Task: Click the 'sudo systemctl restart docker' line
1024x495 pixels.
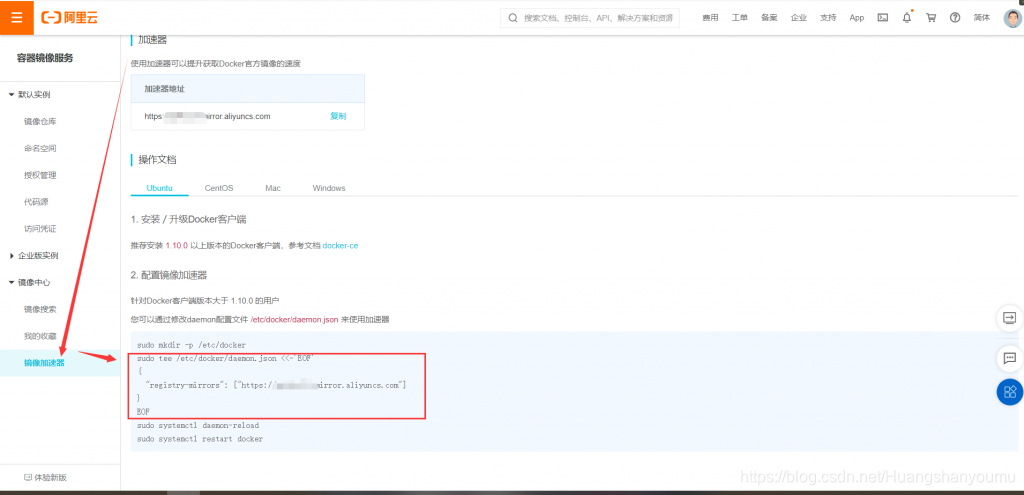Action: [x=200, y=439]
